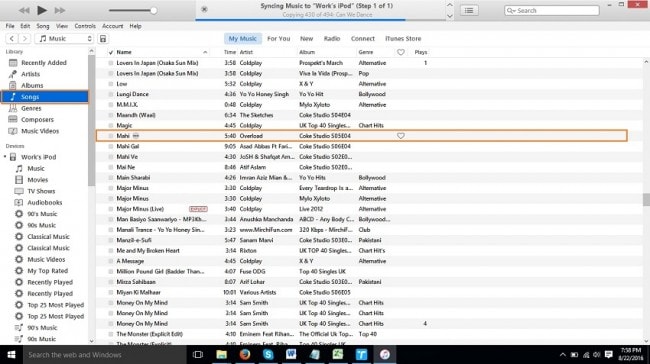Toggle the check-all column header checkmark

point(111,52)
